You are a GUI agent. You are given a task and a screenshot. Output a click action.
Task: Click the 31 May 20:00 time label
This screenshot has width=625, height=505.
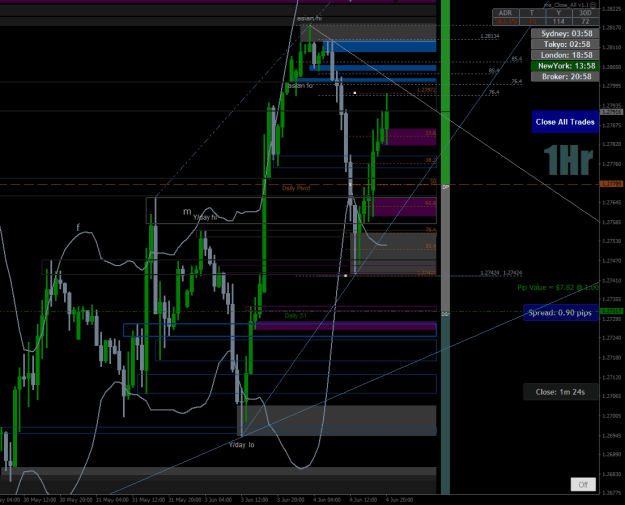(185, 500)
